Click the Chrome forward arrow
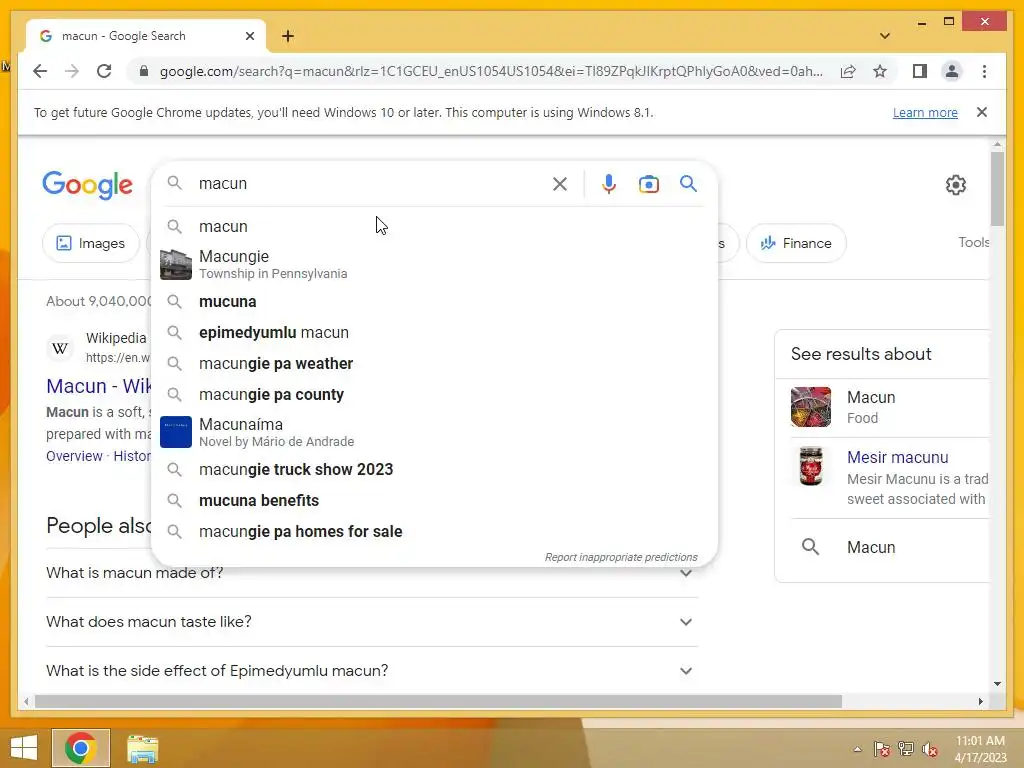This screenshot has height=768, width=1024. (72, 71)
